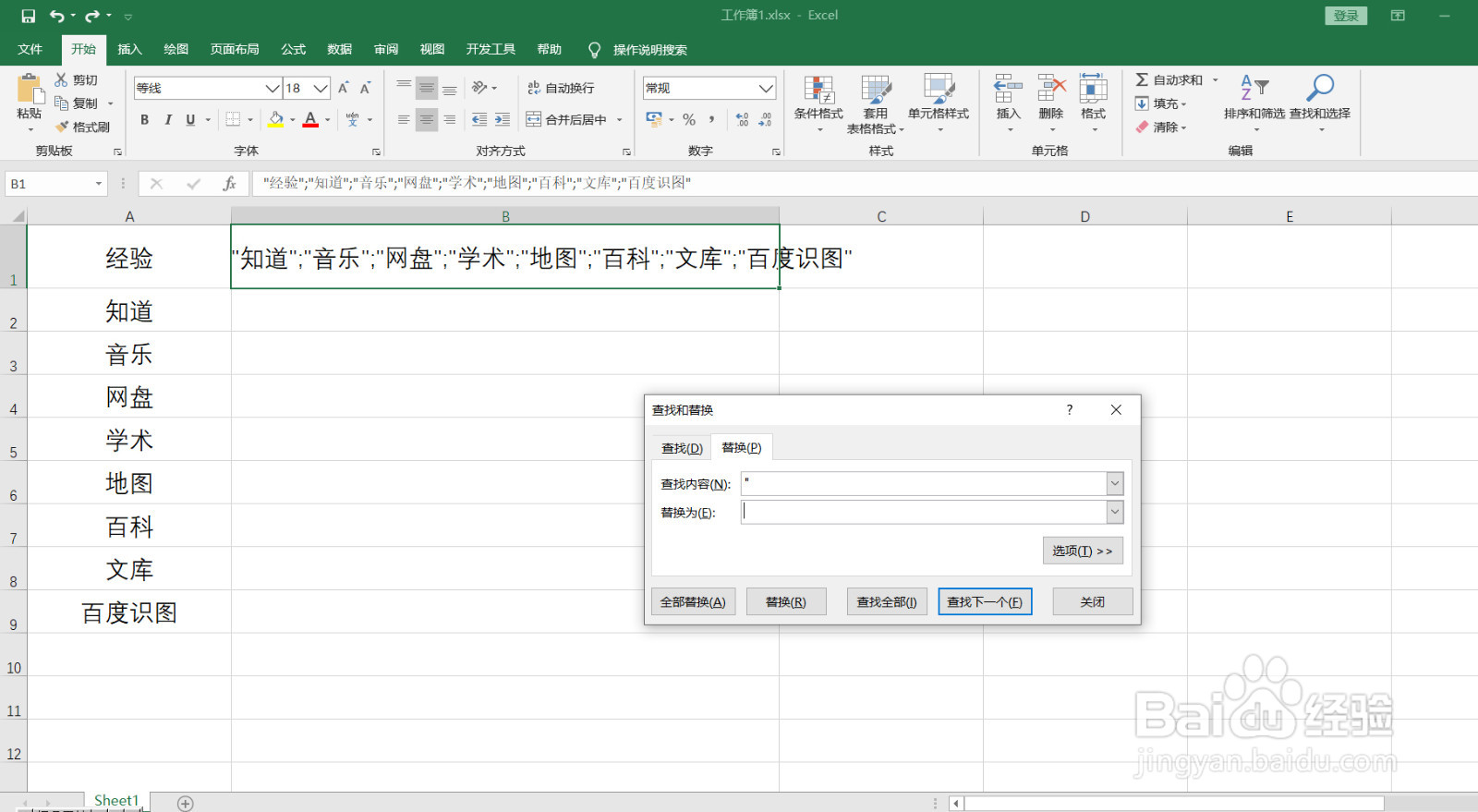Open number format dropdown (常规)
Viewport: 1478px width, 812px height.
[x=766, y=89]
